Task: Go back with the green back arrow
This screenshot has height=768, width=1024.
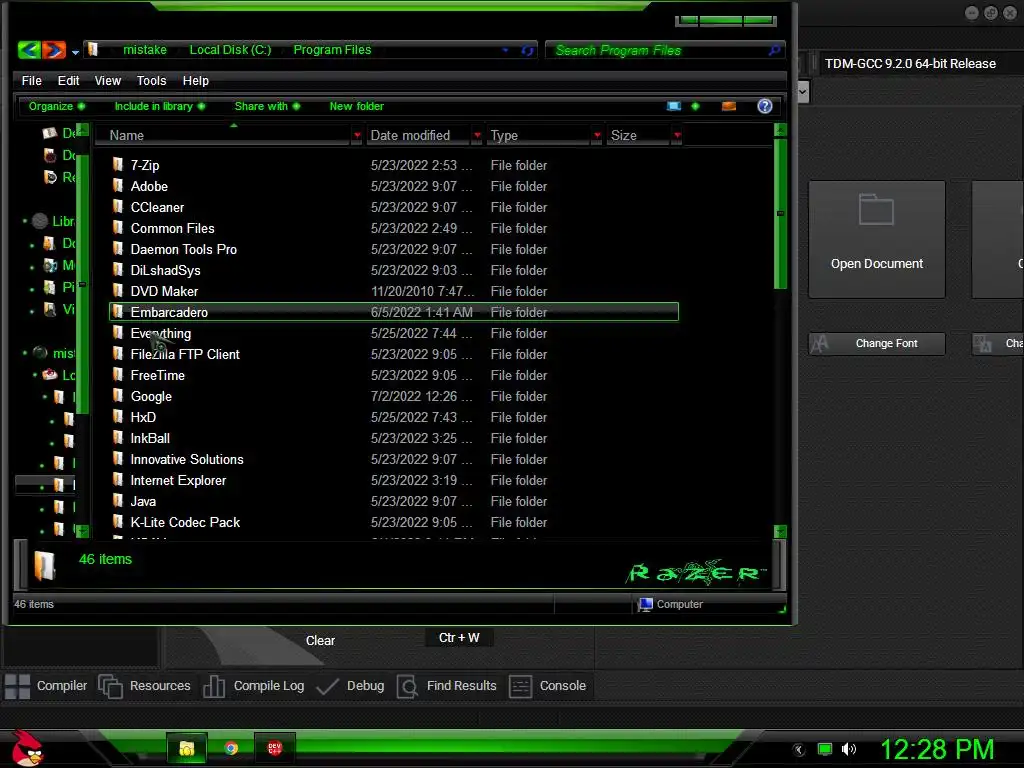Action: [29, 50]
